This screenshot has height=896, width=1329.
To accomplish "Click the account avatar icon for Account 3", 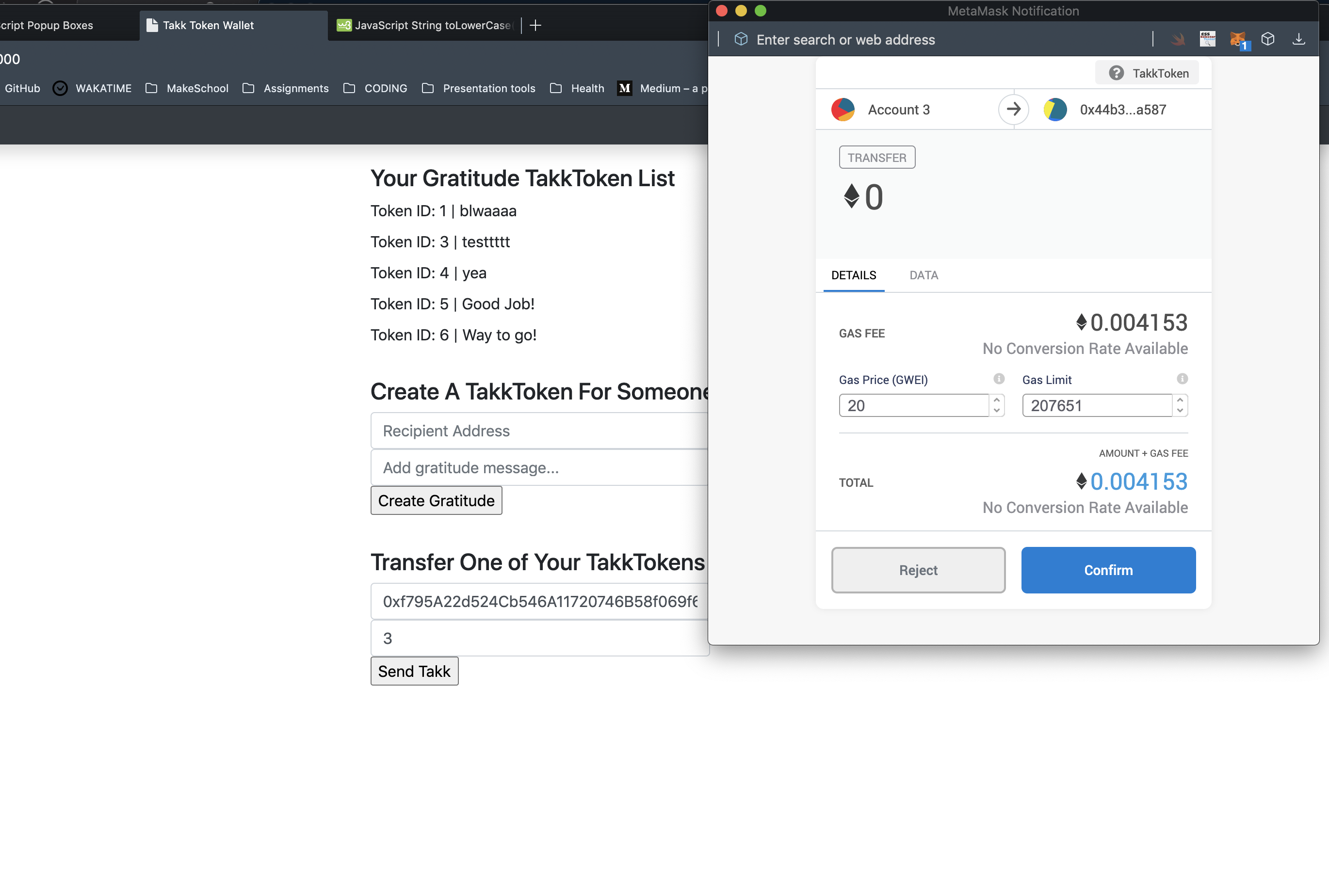I will pos(843,109).
